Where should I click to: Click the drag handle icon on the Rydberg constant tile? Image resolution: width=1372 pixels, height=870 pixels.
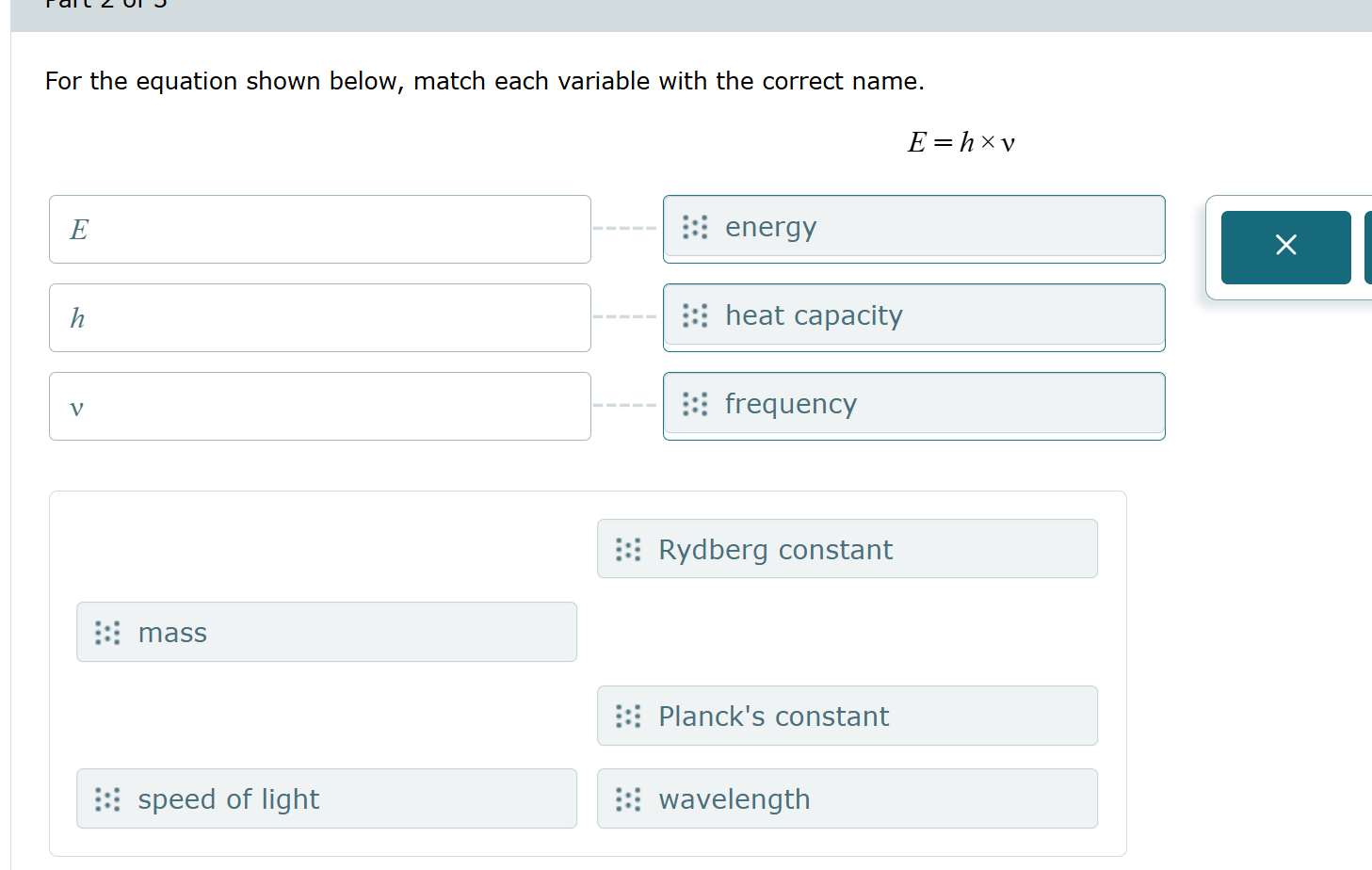click(628, 550)
